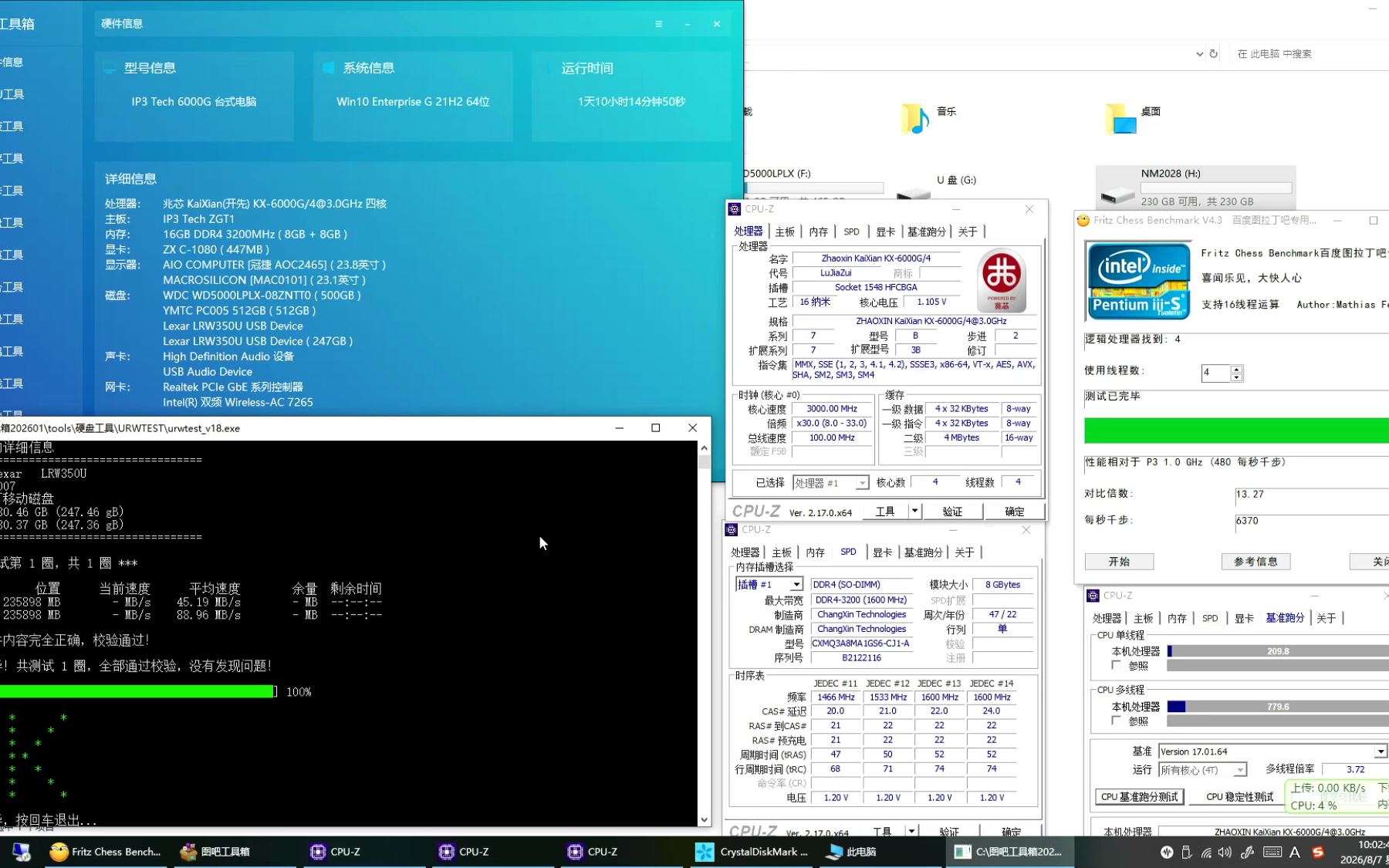Click the Zhaoxin logo in CPU-Z
Screen dimensions: 1389x868
[1001, 280]
